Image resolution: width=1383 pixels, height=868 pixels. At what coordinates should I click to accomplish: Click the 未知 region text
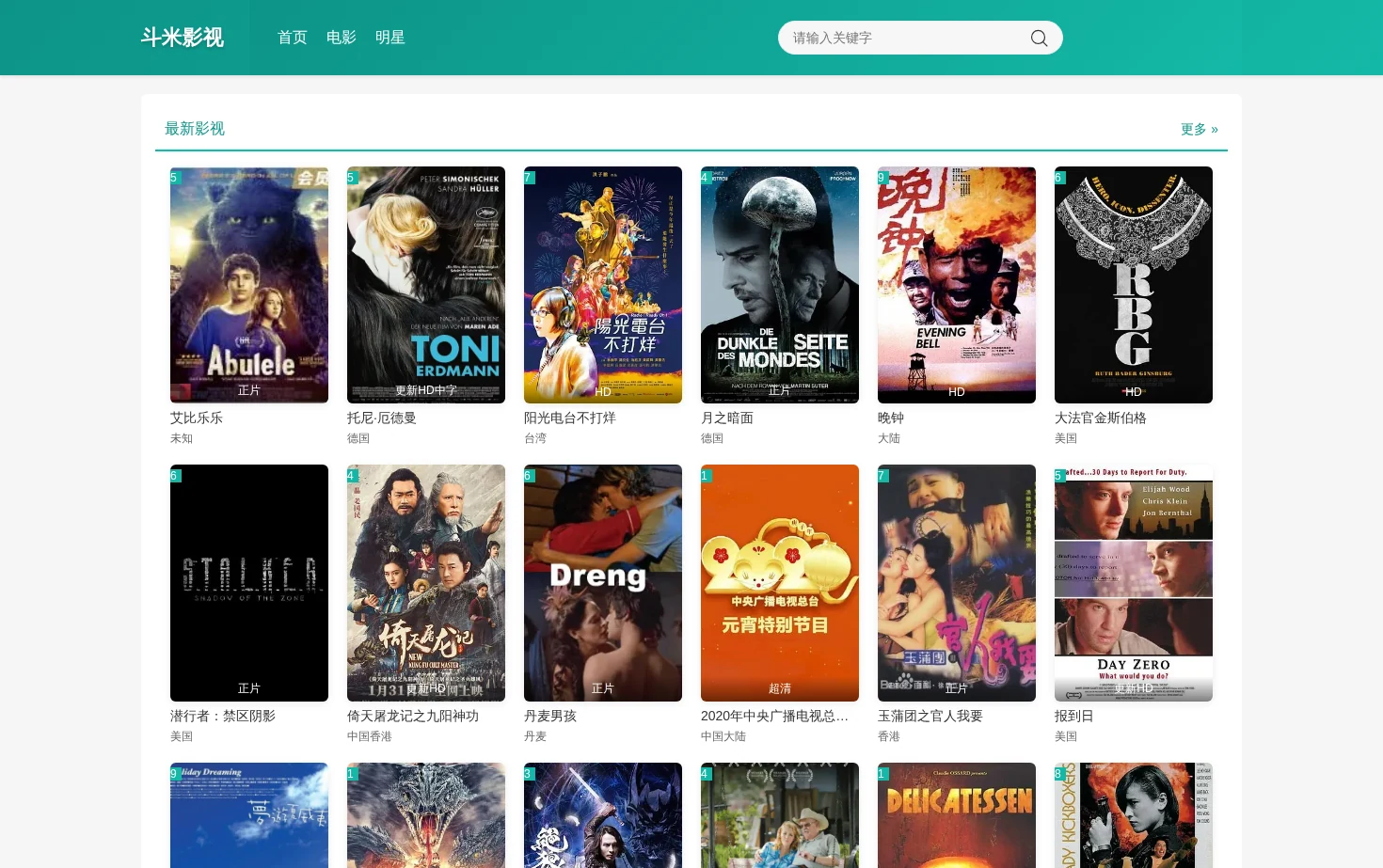pos(182,438)
